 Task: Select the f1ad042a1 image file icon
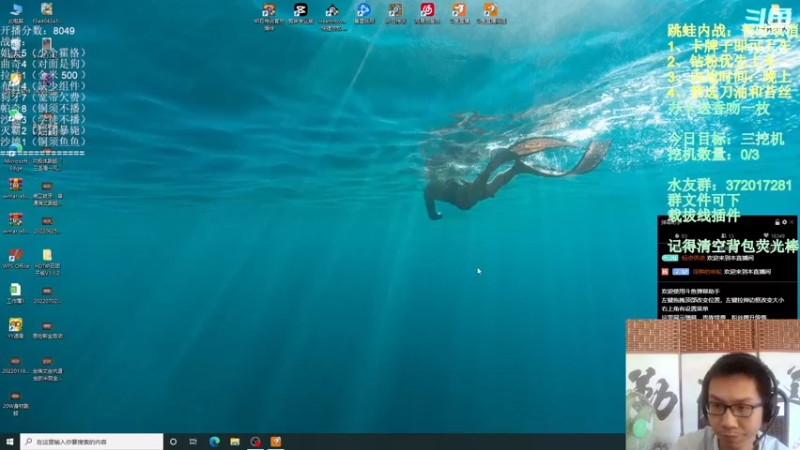coord(47,13)
